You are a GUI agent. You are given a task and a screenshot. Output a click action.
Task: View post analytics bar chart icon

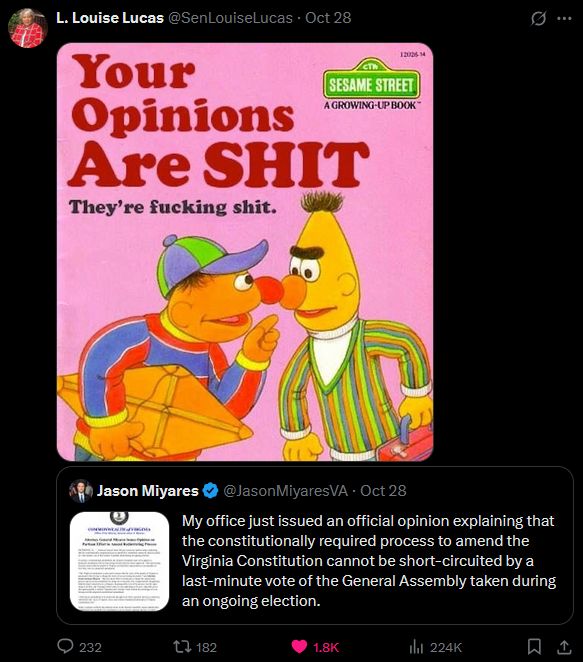416,646
